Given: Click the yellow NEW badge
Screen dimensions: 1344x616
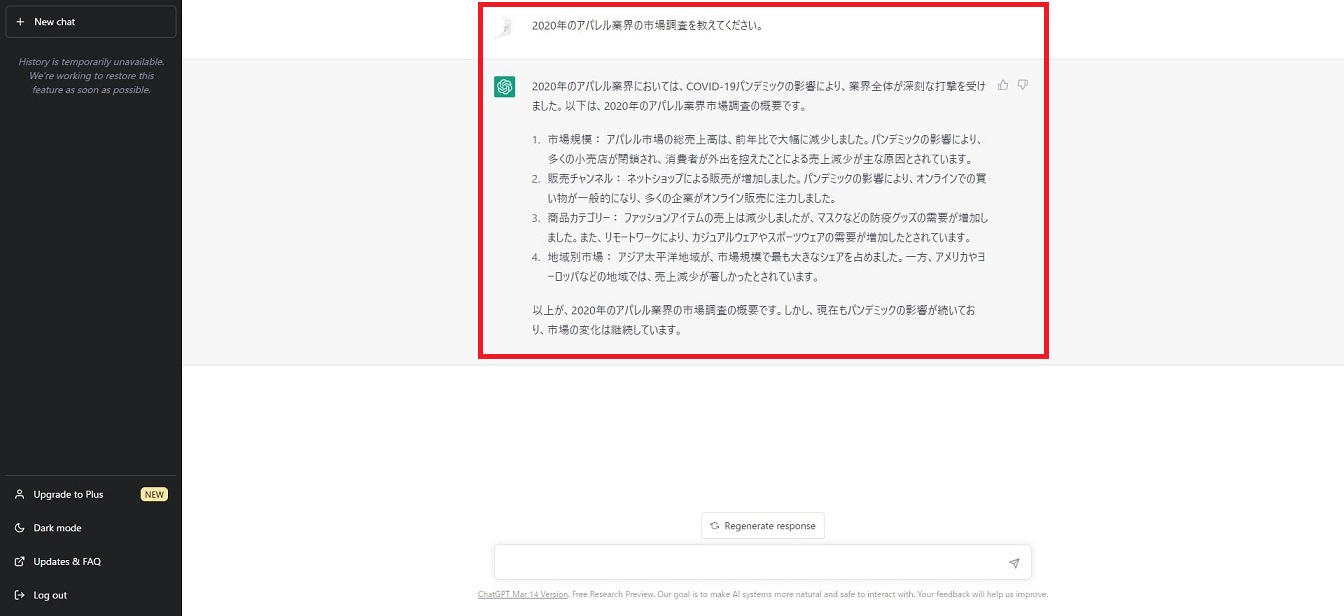Looking at the screenshot, I should pos(154,495).
